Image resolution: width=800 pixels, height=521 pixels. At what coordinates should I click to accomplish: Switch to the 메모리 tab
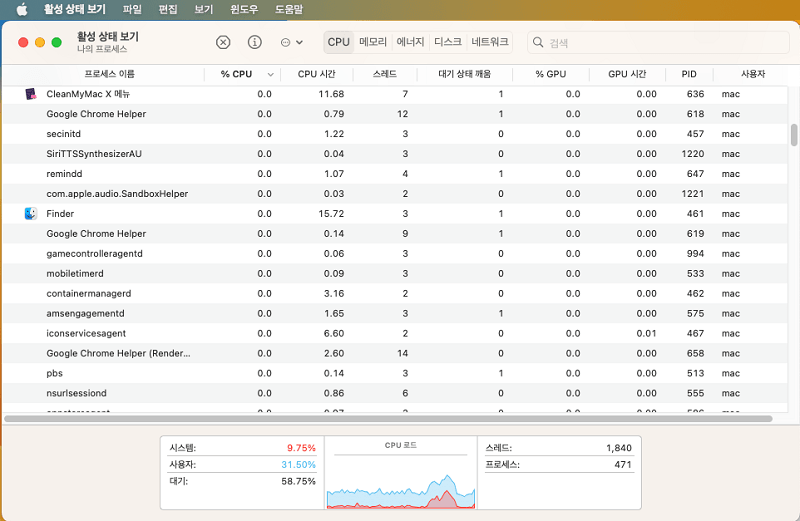tap(373, 42)
